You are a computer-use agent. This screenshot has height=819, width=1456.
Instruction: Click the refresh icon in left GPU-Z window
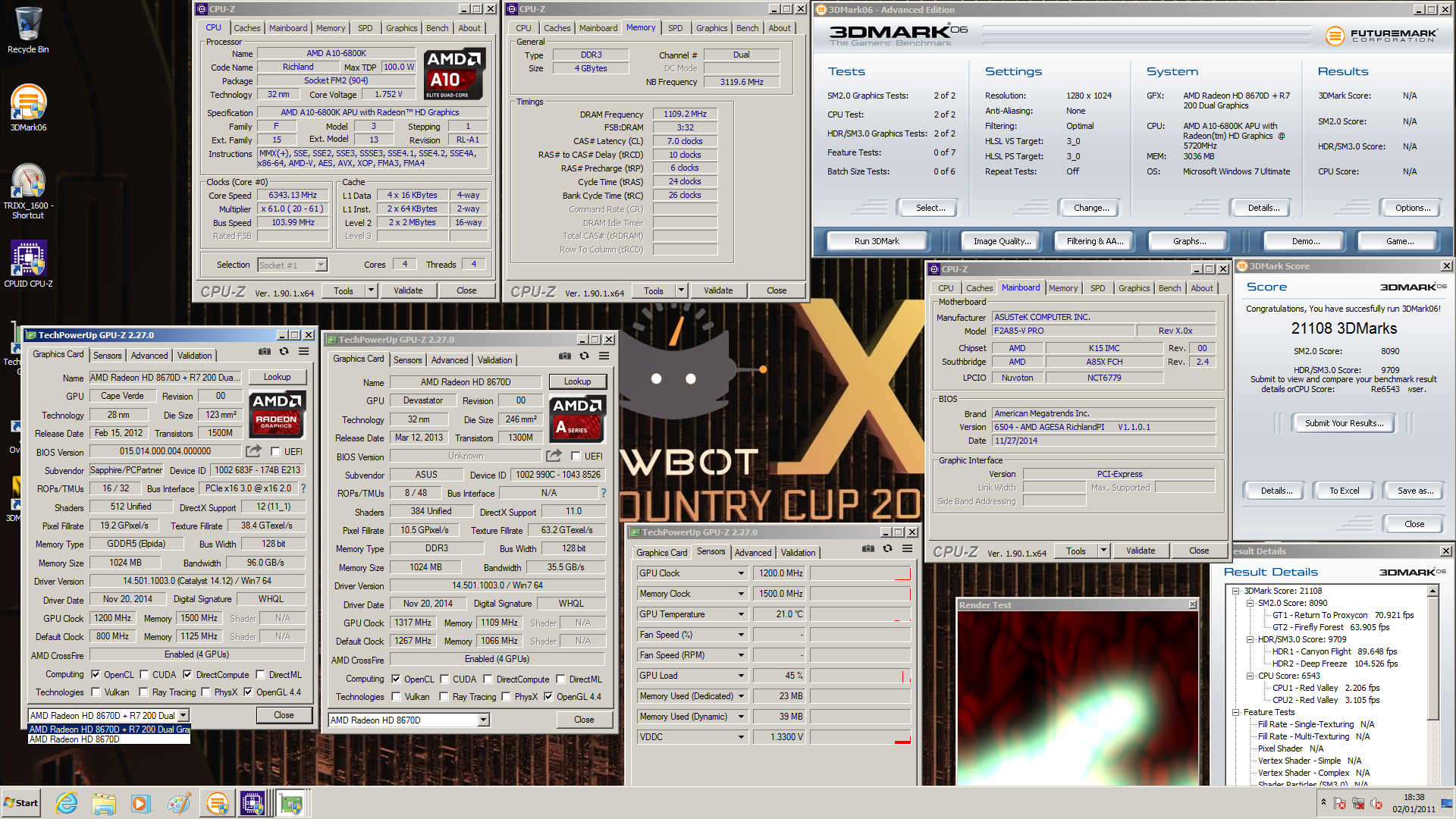click(x=284, y=352)
